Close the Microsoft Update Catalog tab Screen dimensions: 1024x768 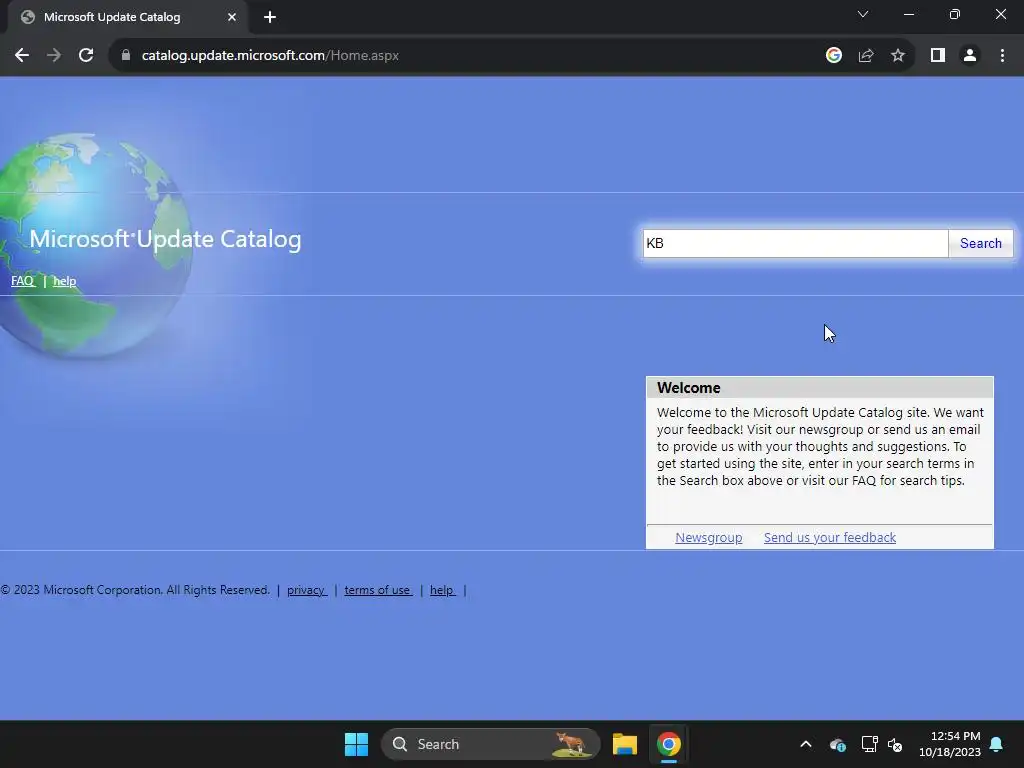232,17
